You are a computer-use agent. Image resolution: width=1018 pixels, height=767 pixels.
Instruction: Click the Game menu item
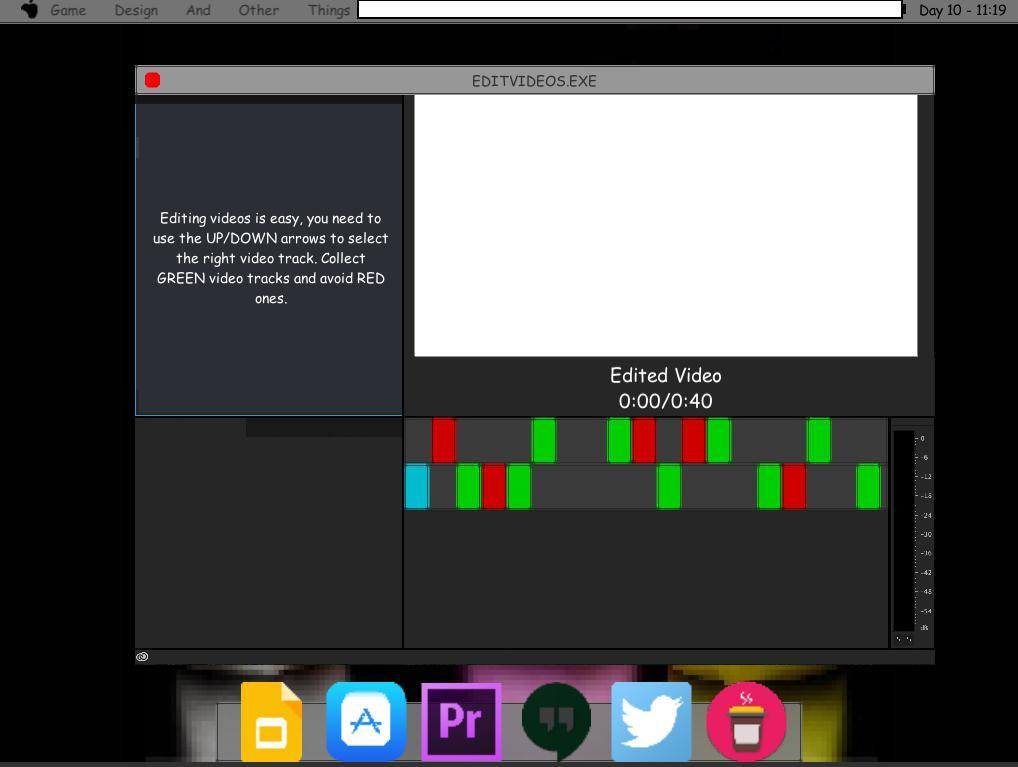coord(68,10)
